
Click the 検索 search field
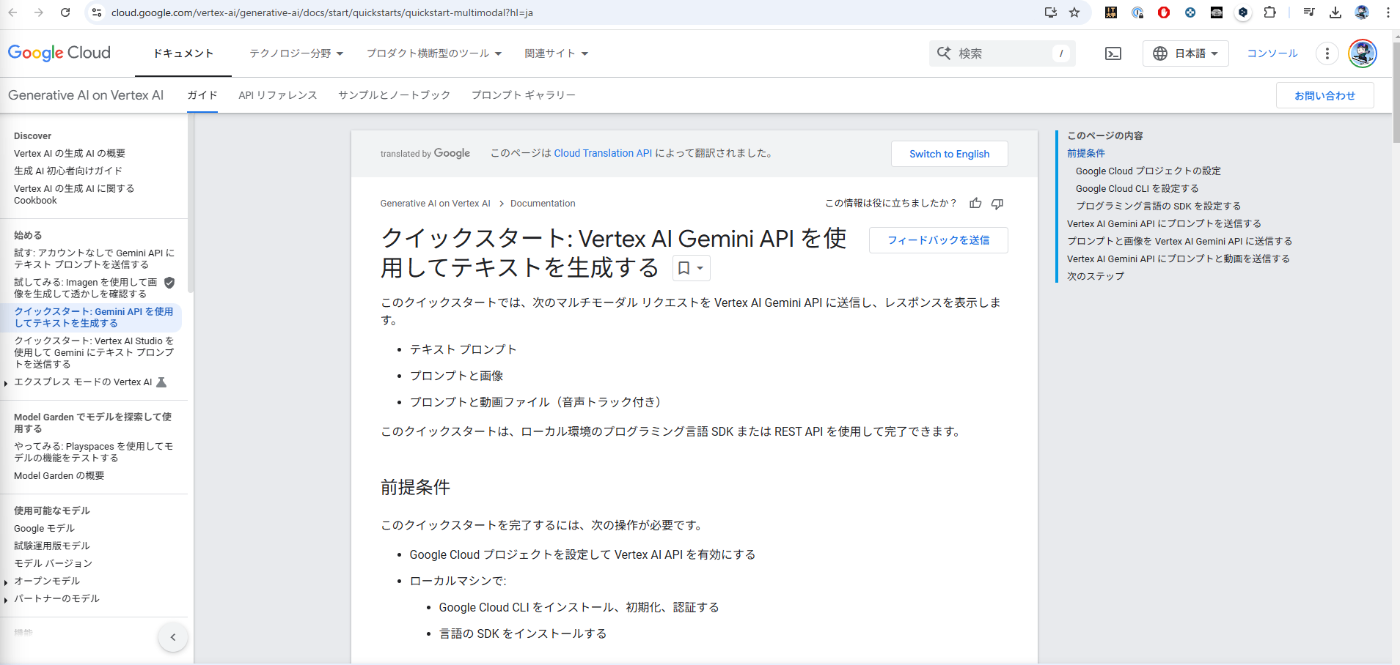click(1002, 54)
